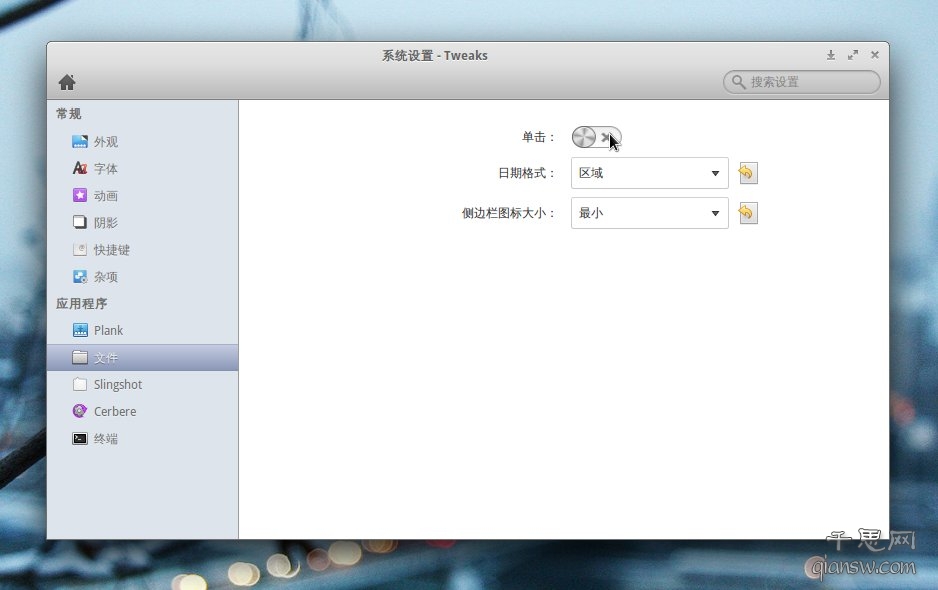Select Slingshot in the sidebar list
The height and width of the screenshot is (590, 938).
[142, 384]
